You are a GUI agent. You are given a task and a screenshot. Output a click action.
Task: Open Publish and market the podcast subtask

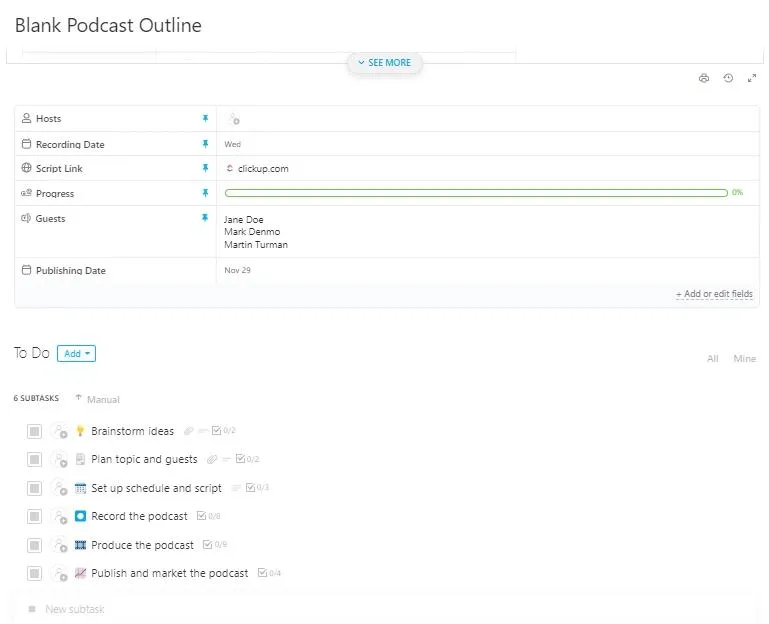[170, 573]
